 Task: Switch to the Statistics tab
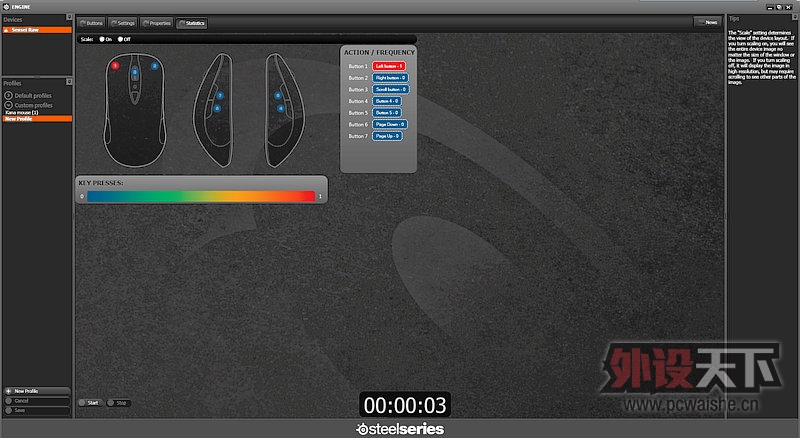point(192,23)
